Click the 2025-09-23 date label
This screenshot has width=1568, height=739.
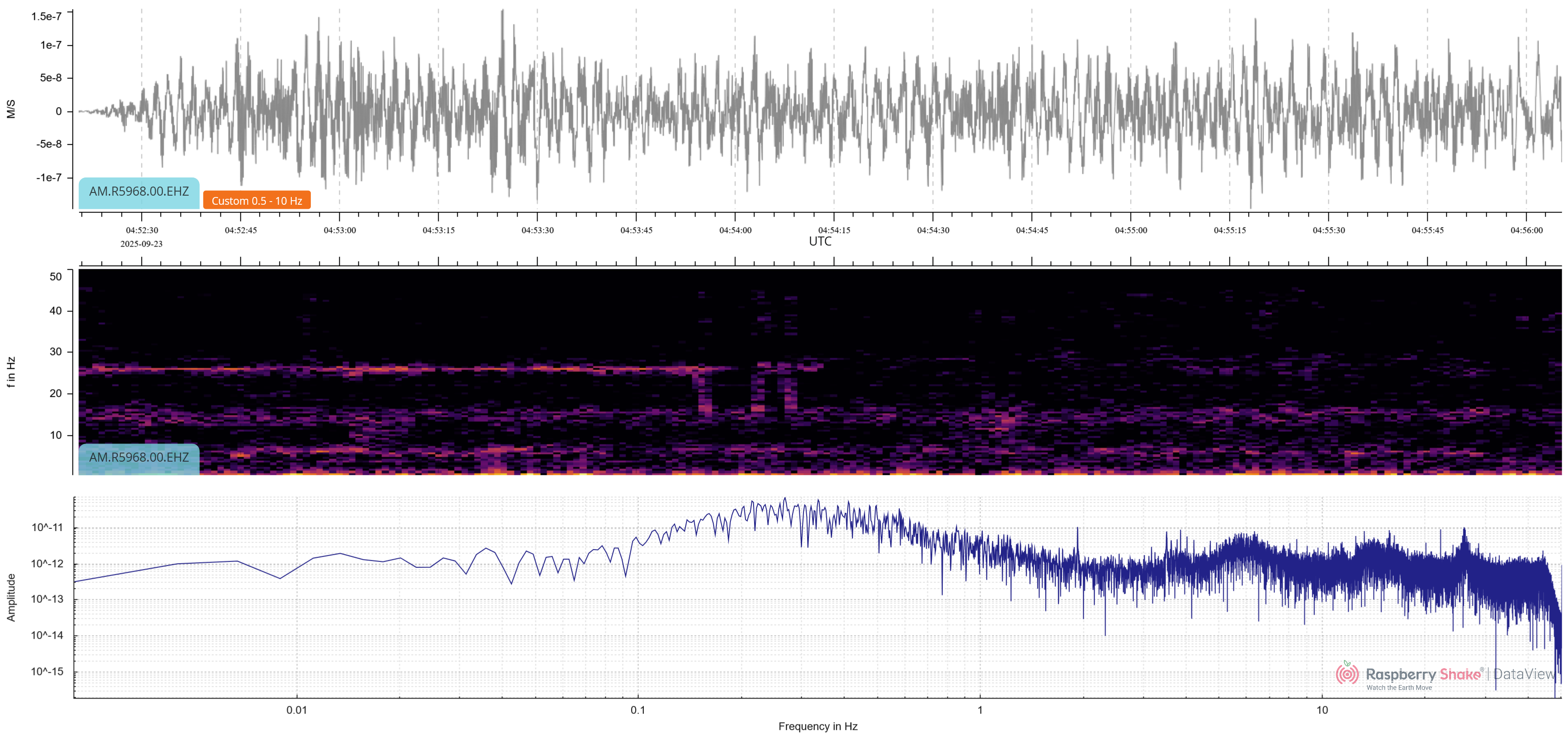tap(141, 244)
